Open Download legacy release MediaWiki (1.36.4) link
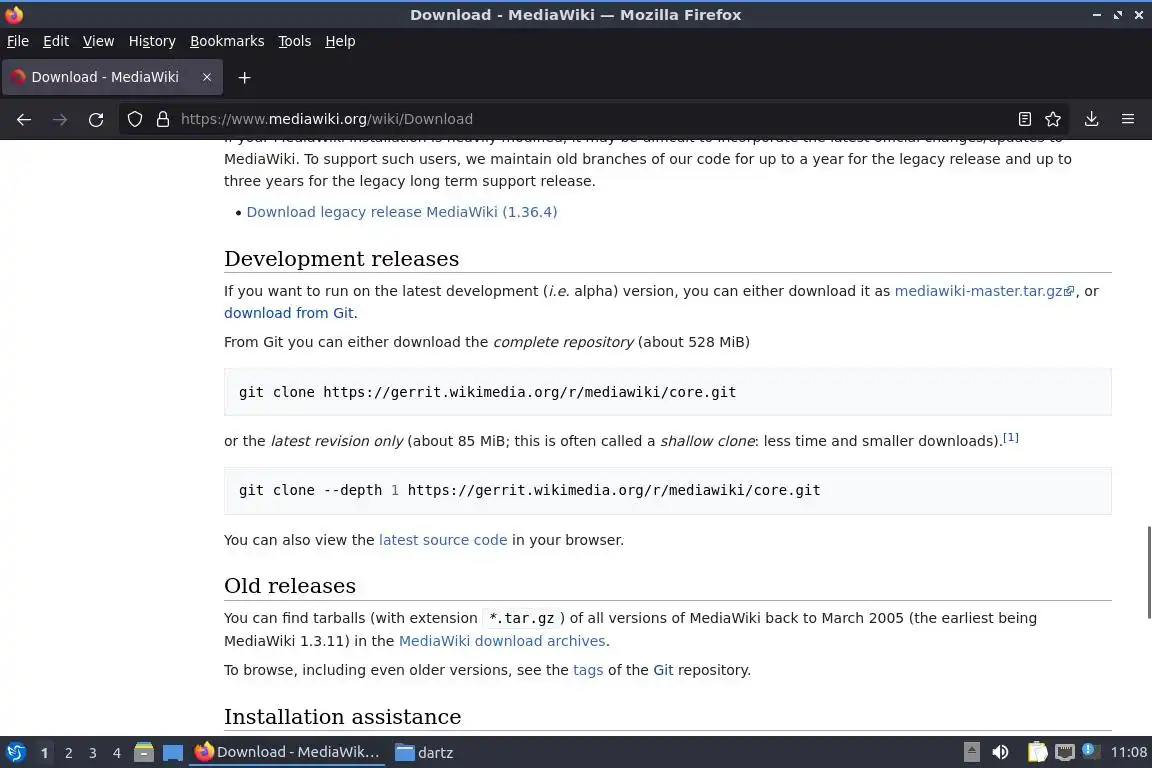Screen dimensions: 1152x768 pyautogui.click(x=402, y=212)
